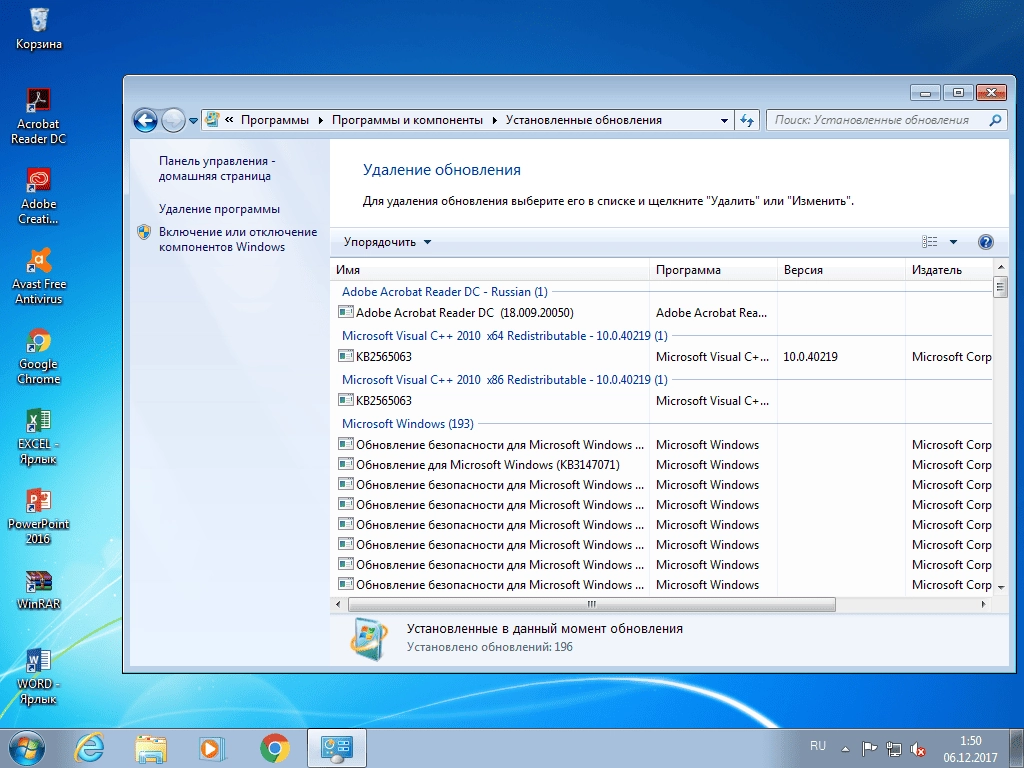Sort by the Имя column header
Image resolution: width=1024 pixels, height=768 pixels.
click(490, 270)
